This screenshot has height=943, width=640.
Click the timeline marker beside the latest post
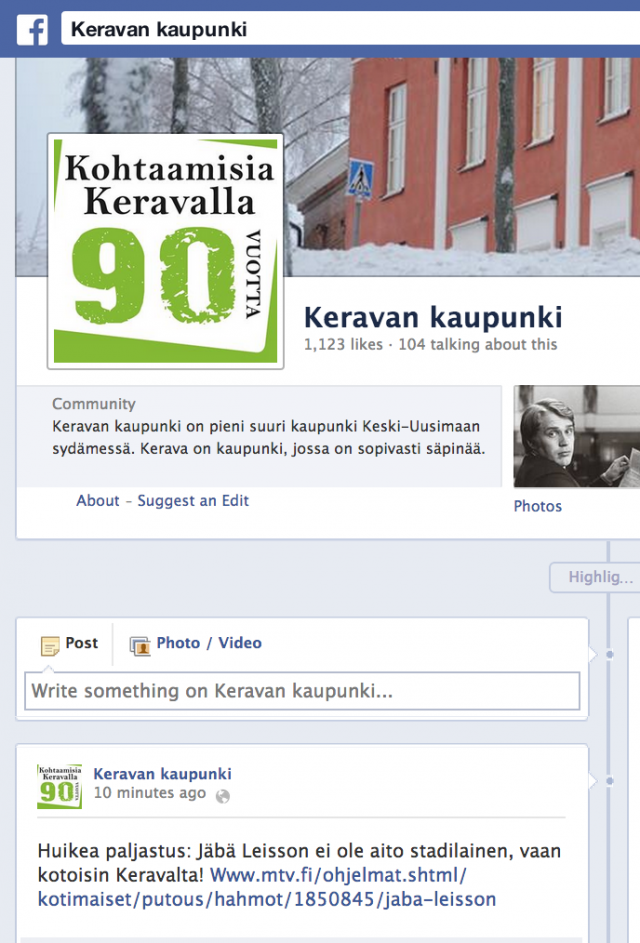(x=610, y=781)
